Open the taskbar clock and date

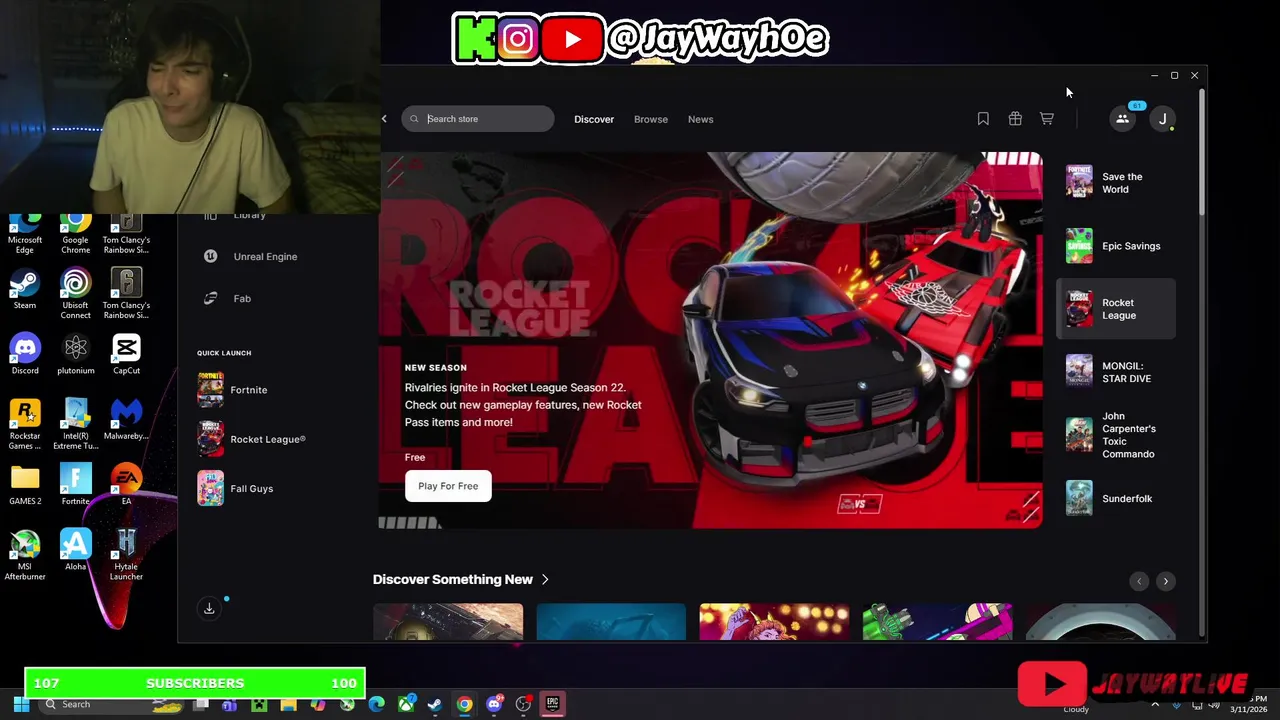1249,704
